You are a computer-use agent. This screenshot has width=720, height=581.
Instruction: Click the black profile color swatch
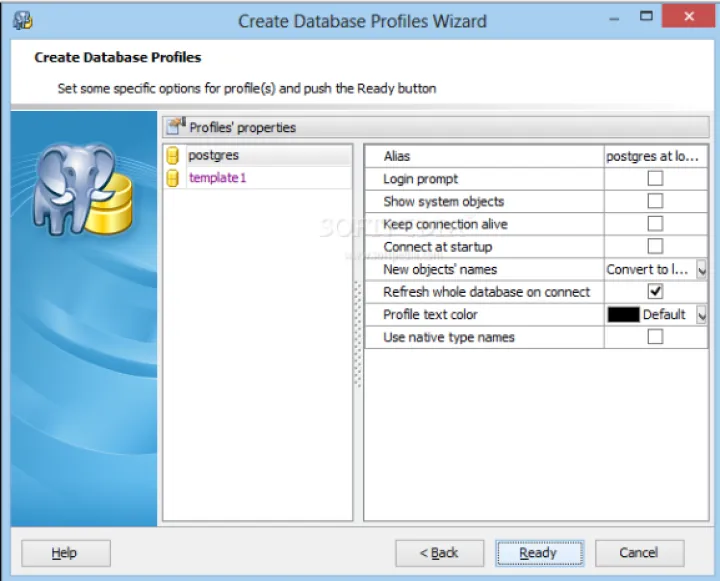623,315
